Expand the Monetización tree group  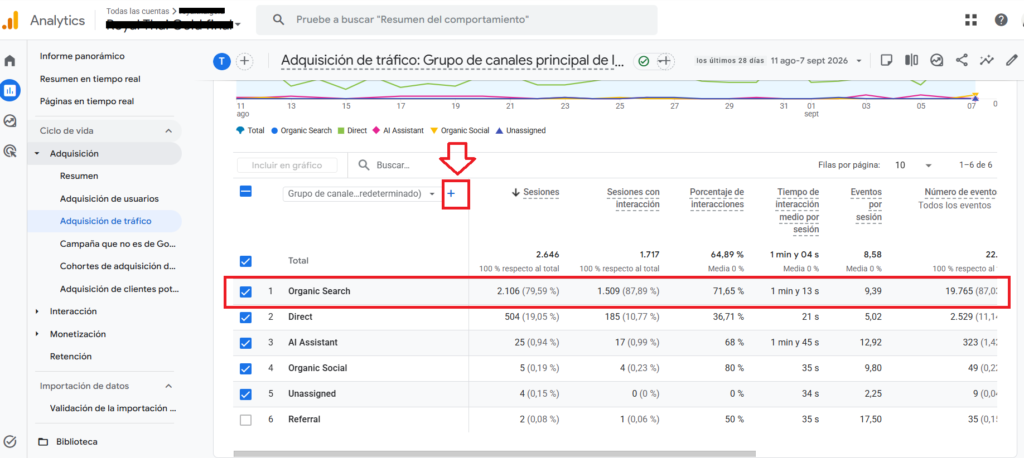point(37,334)
